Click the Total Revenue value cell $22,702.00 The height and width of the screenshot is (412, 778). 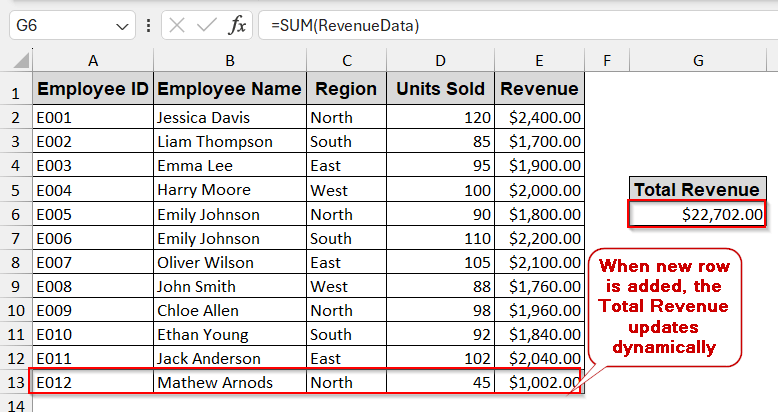(698, 214)
